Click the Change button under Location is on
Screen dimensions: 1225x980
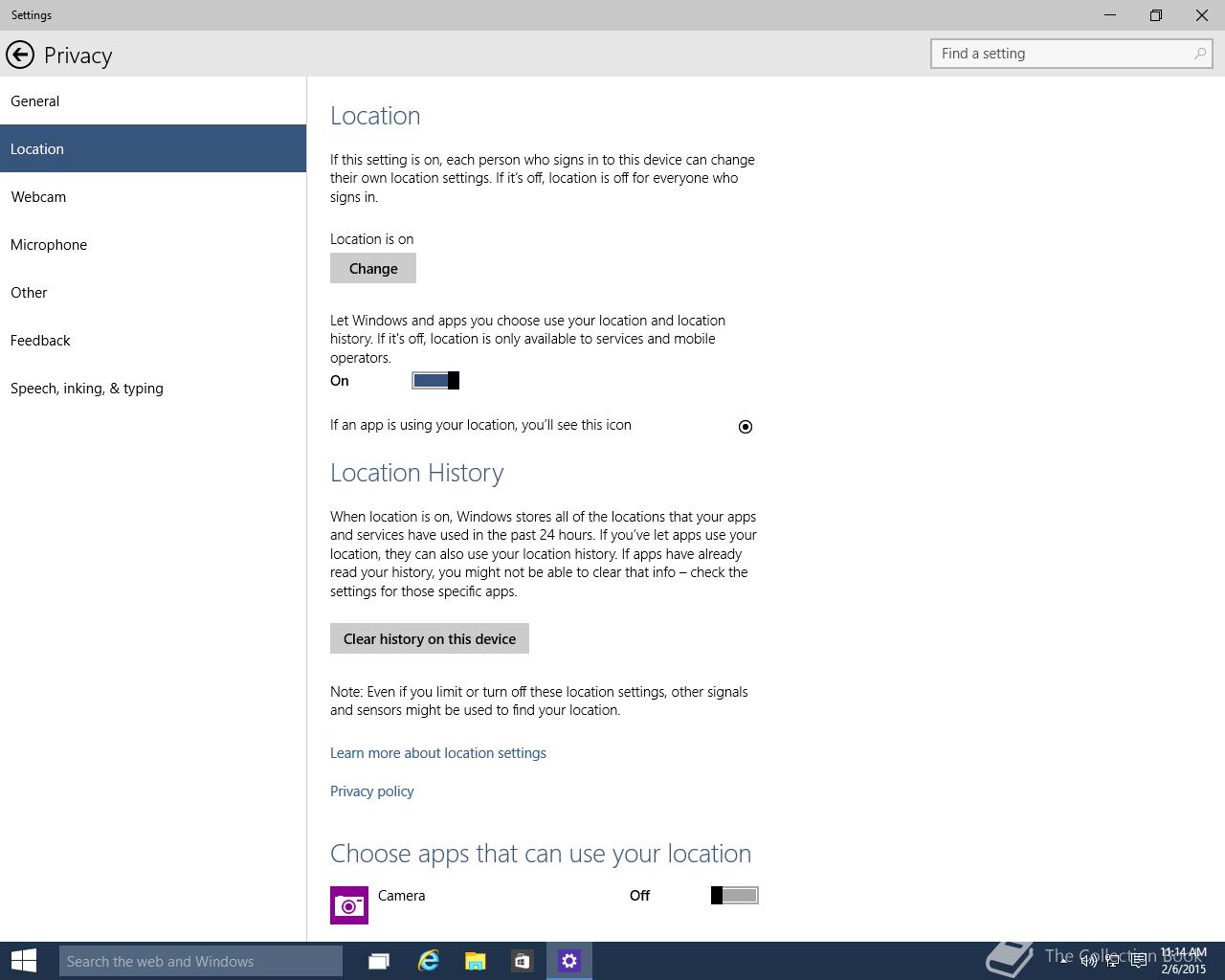tap(373, 269)
